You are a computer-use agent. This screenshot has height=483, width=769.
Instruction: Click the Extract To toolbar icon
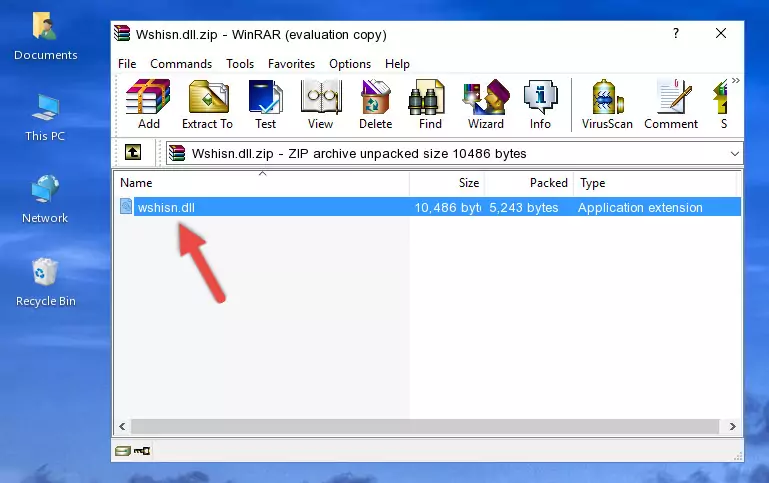(x=207, y=104)
